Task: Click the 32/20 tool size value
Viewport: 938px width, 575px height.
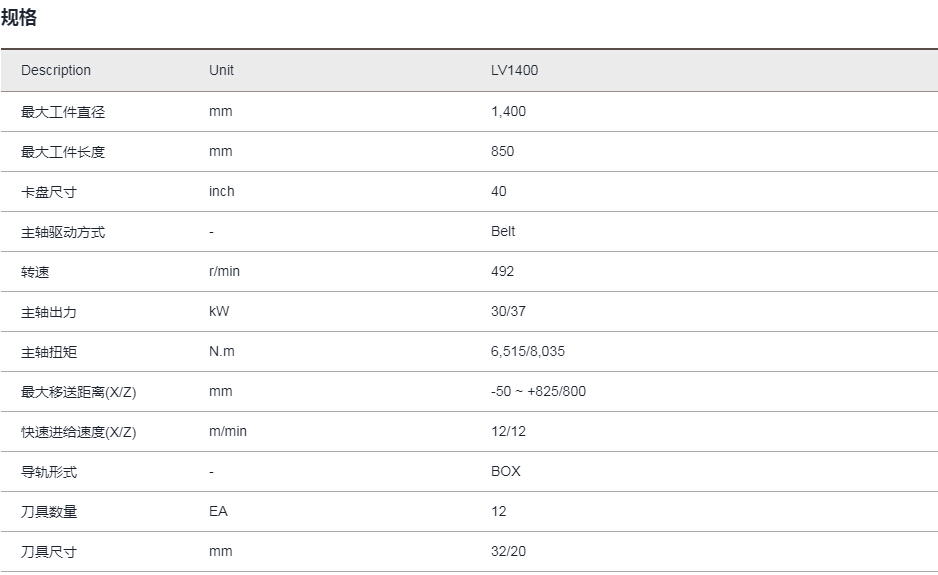Action: [508, 552]
